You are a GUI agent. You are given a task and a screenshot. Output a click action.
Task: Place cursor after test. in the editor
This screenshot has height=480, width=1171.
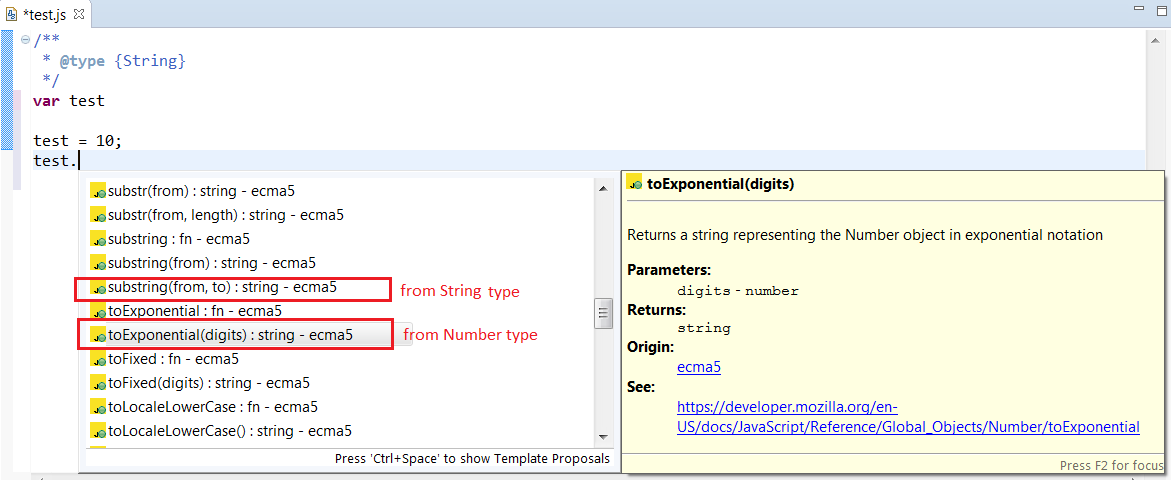tap(79, 161)
